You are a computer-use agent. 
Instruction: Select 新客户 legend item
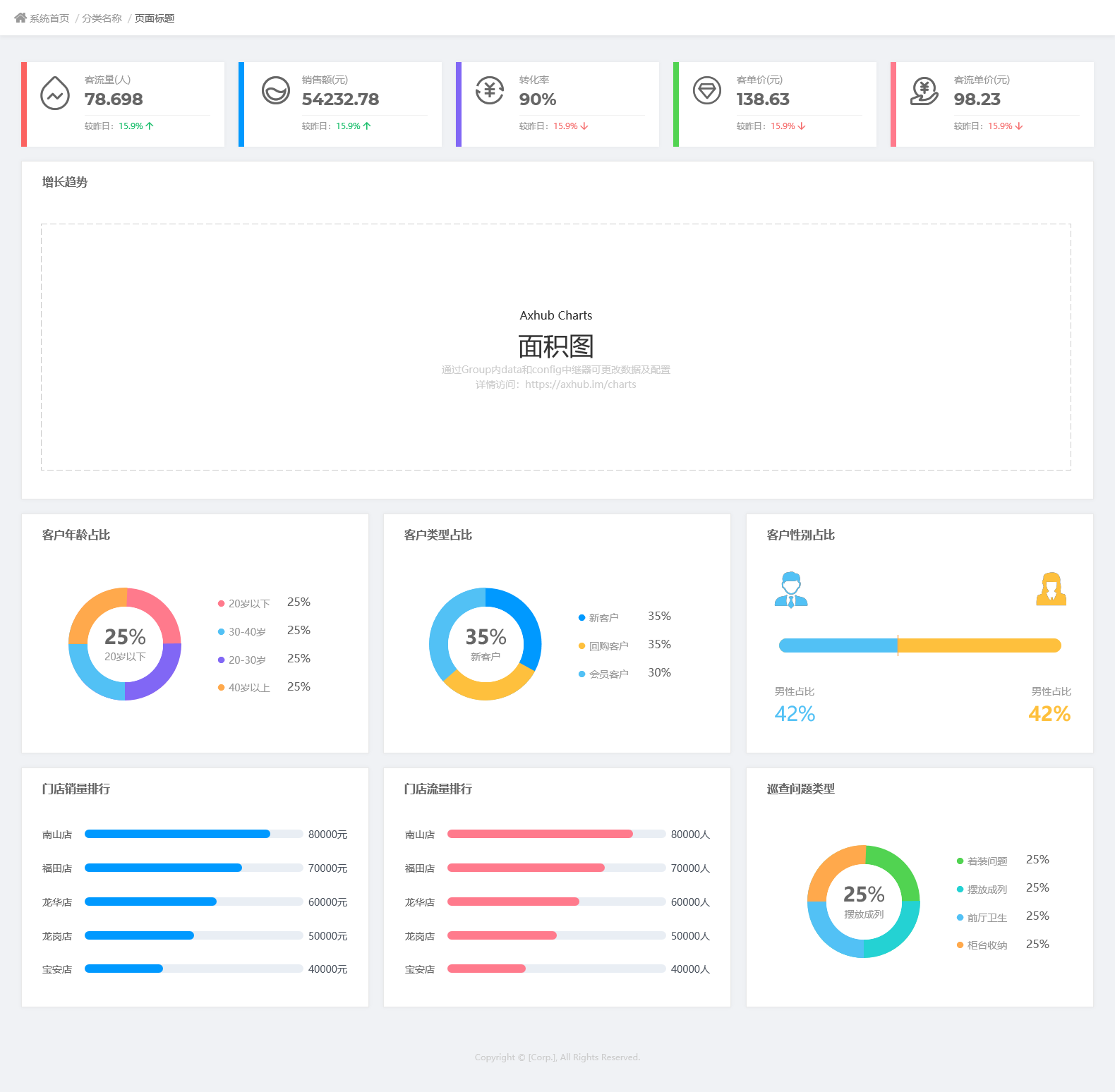[598, 618]
